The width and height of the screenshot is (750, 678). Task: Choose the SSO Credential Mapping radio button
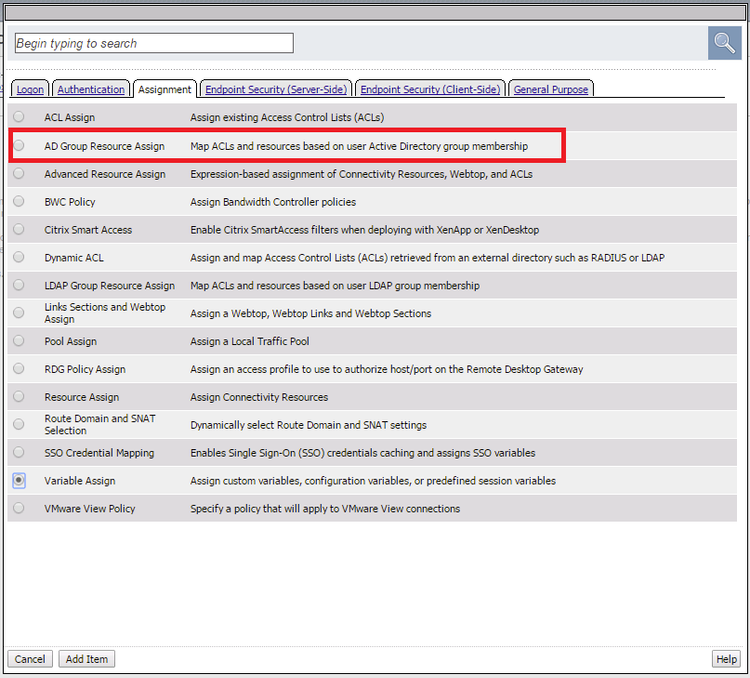click(x=19, y=452)
